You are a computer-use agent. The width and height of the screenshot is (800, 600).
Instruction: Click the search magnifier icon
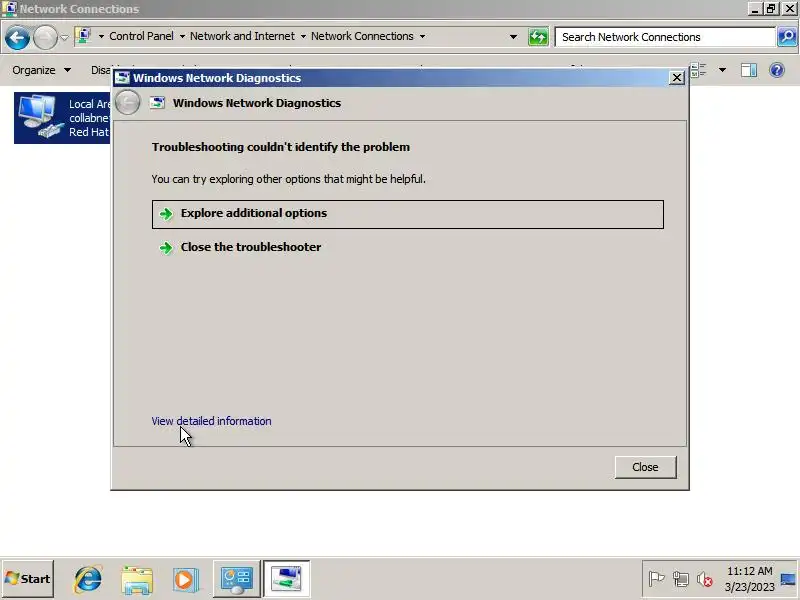(787, 37)
